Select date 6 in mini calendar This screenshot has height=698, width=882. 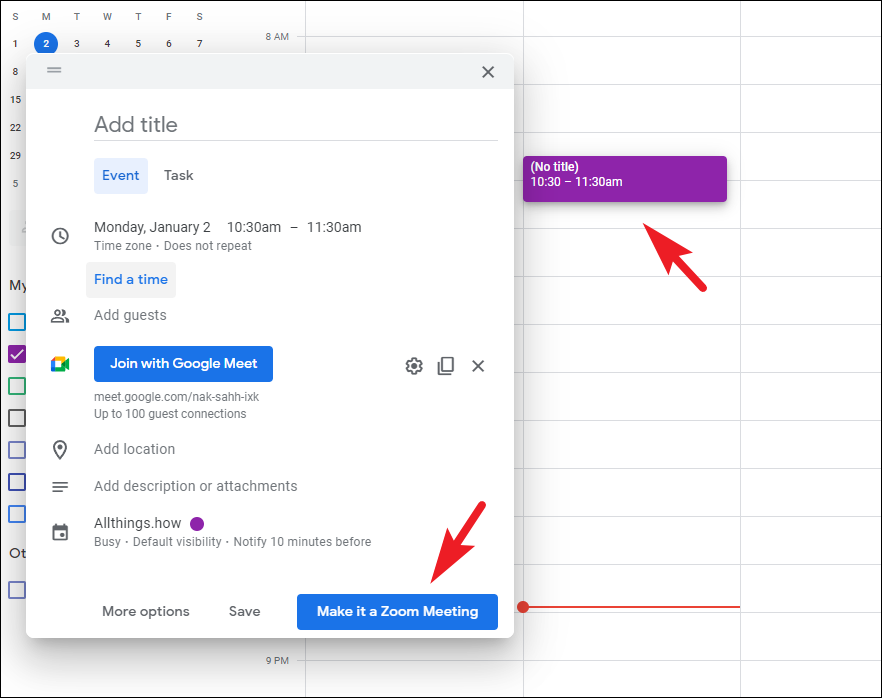click(x=169, y=44)
